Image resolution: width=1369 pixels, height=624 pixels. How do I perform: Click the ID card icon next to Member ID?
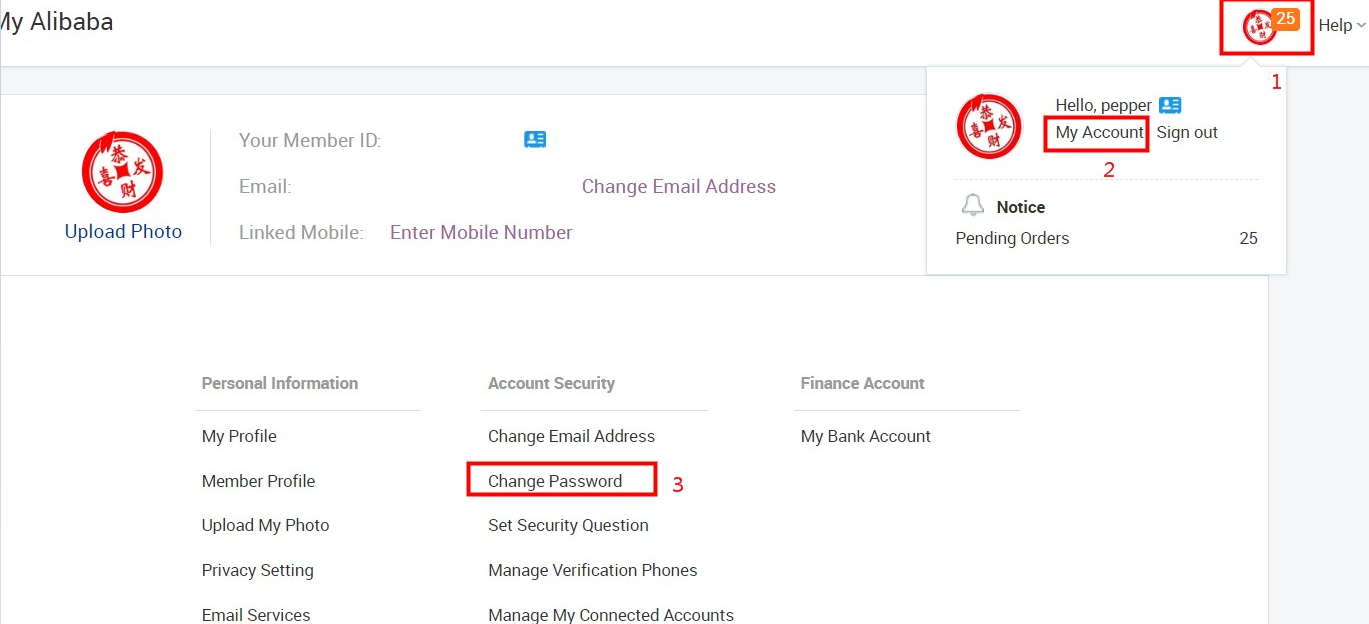pos(535,140)
